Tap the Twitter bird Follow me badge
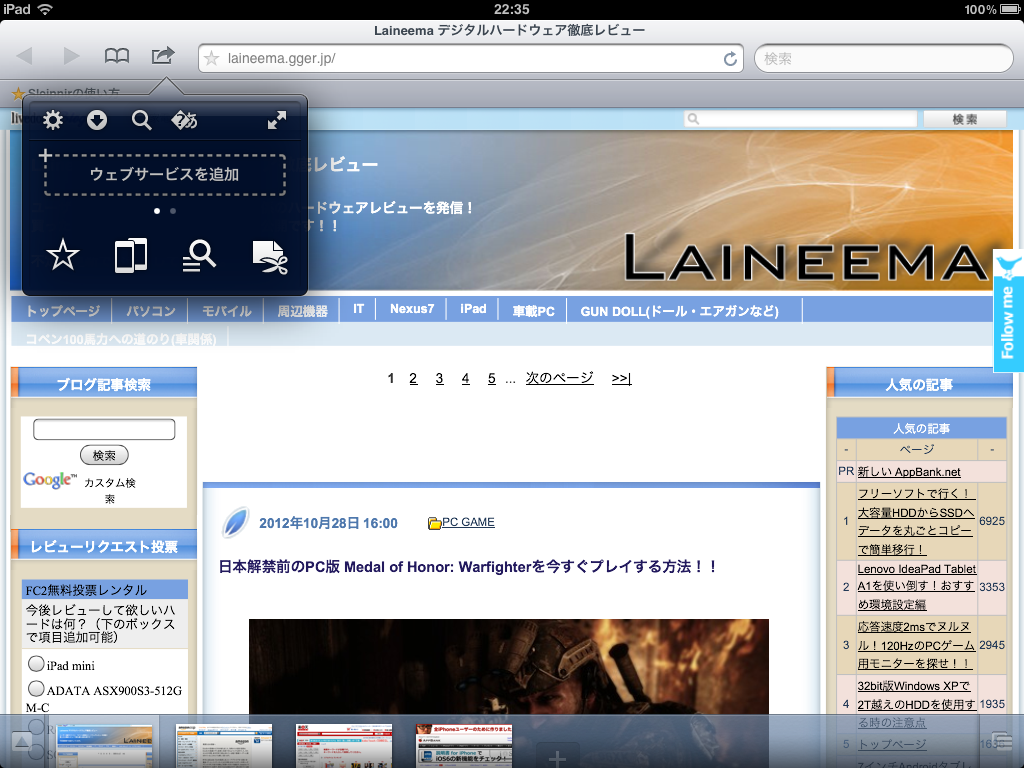This screenshot has width=1024, height=768. click(x=1008, y=310)
